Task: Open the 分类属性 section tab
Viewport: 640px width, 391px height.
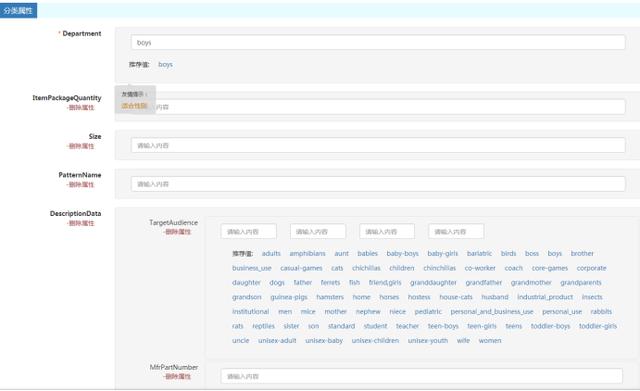Action: pyautogui.click(x=18, y=11)
